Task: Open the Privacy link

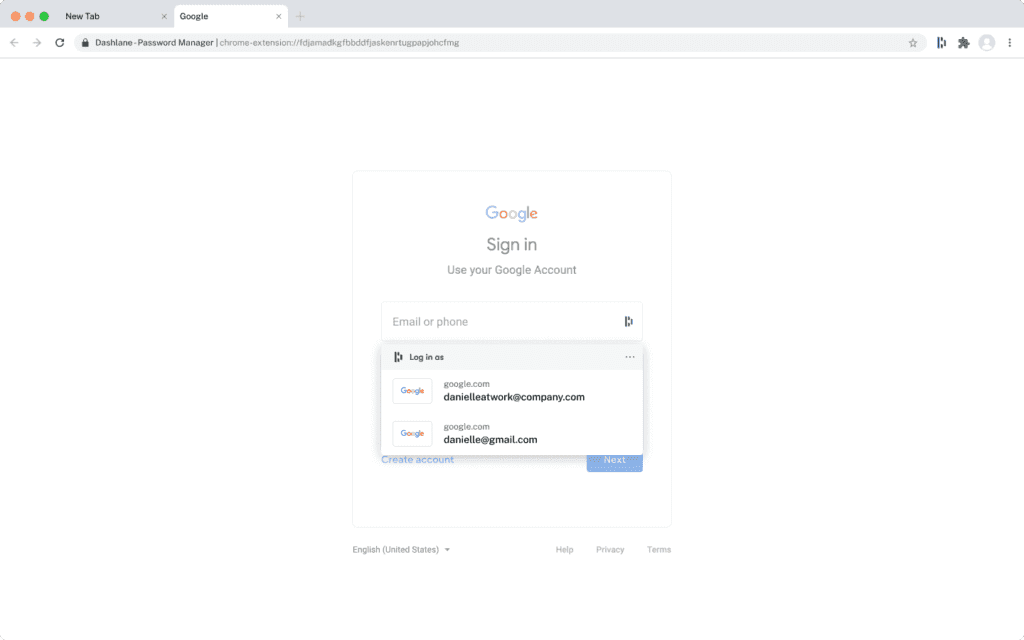Action: pos(610,550)
